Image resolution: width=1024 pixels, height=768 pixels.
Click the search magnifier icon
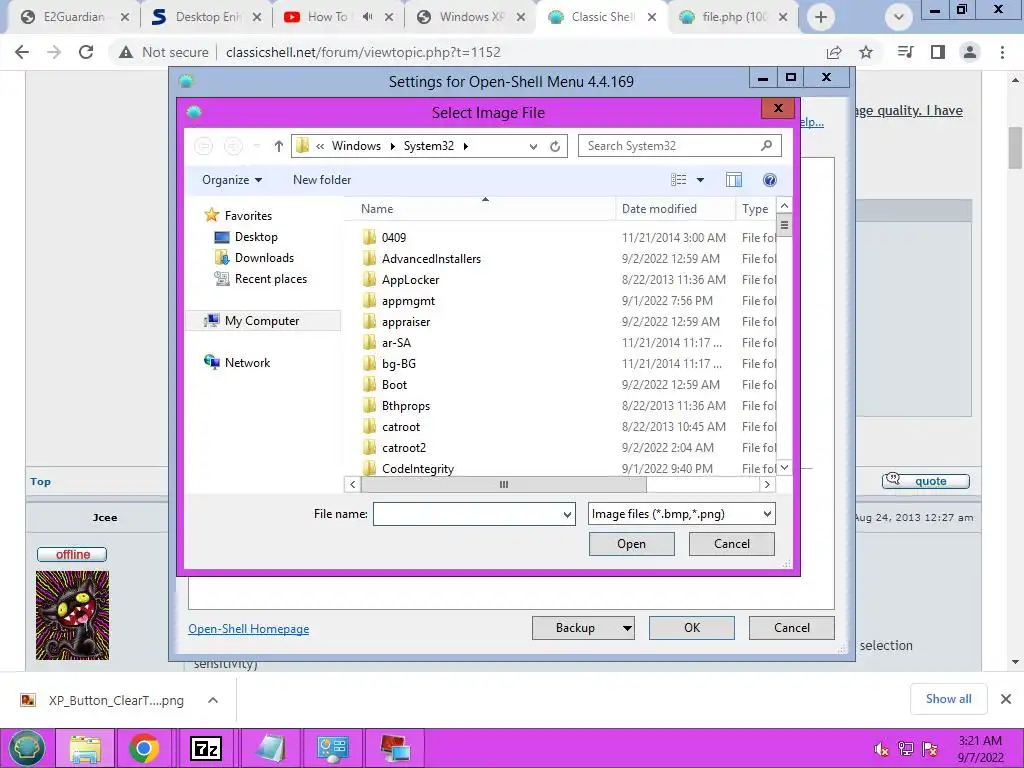pos(767,146)
